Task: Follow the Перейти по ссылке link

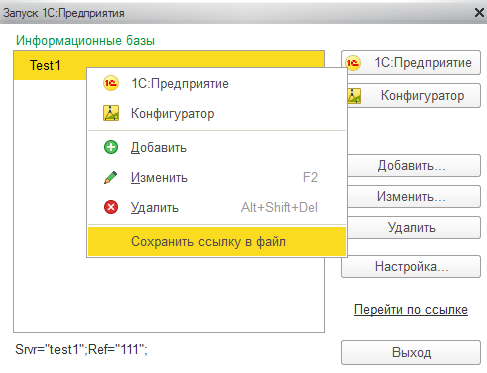Action: [411, 310]
